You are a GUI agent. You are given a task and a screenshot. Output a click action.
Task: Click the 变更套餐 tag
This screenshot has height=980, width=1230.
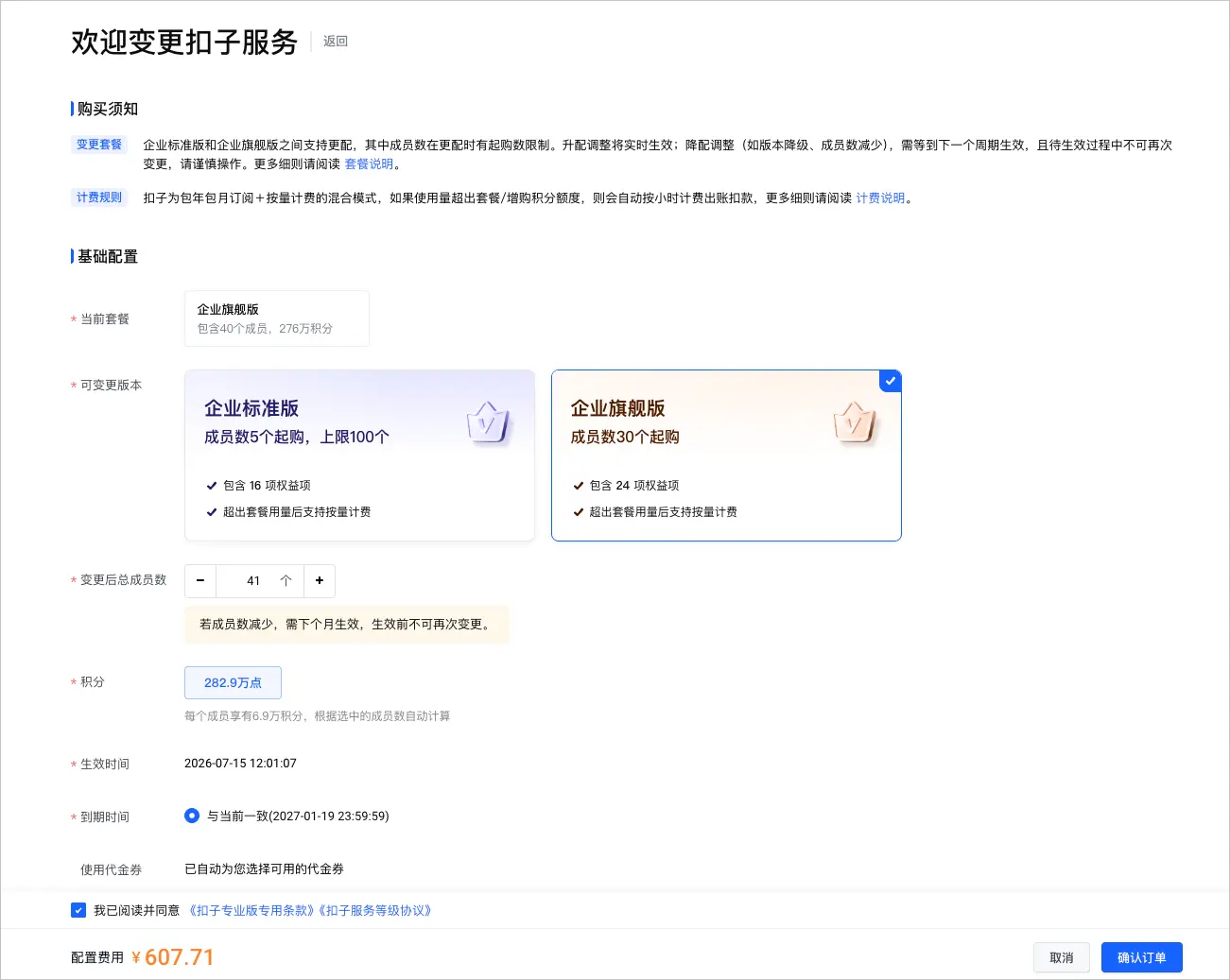click(99, 145)
